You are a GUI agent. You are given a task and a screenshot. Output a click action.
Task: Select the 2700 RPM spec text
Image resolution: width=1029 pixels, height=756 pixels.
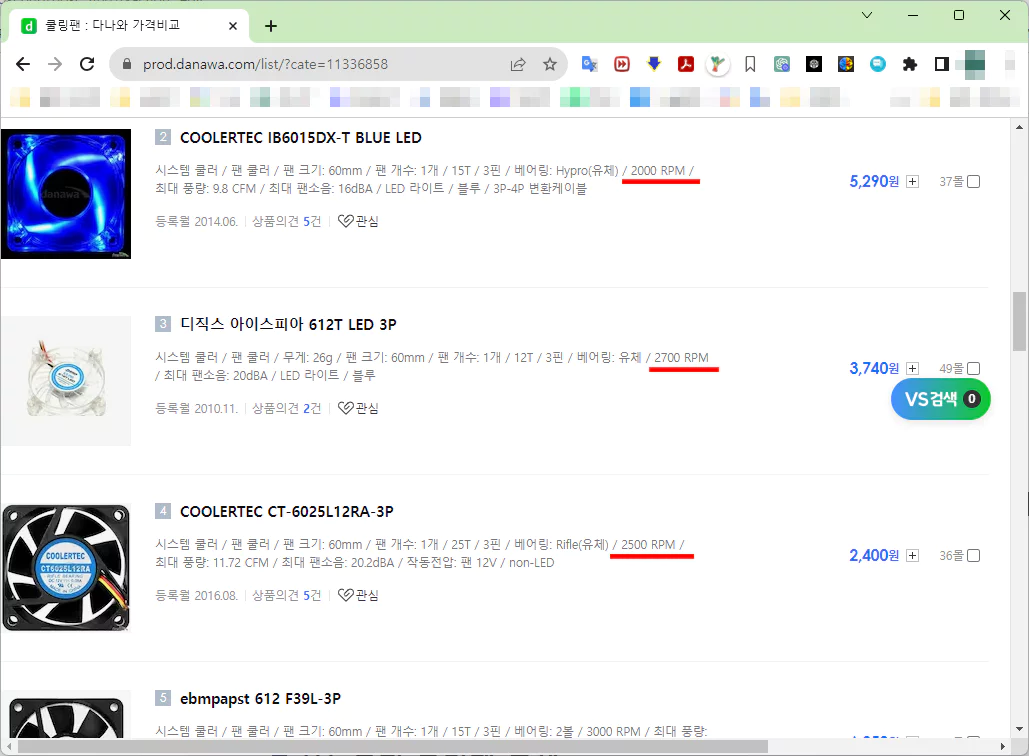pos(681,358)
